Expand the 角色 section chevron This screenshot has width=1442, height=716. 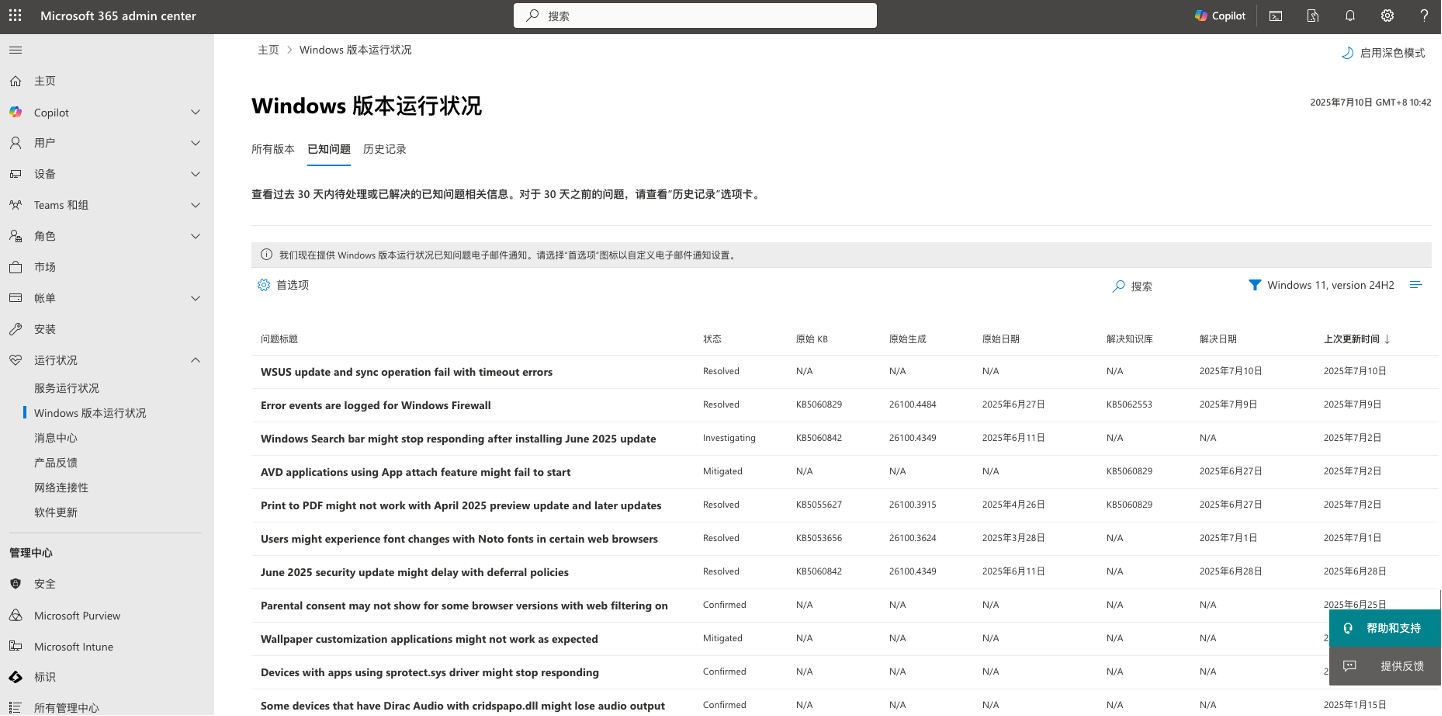pos(196,236)
